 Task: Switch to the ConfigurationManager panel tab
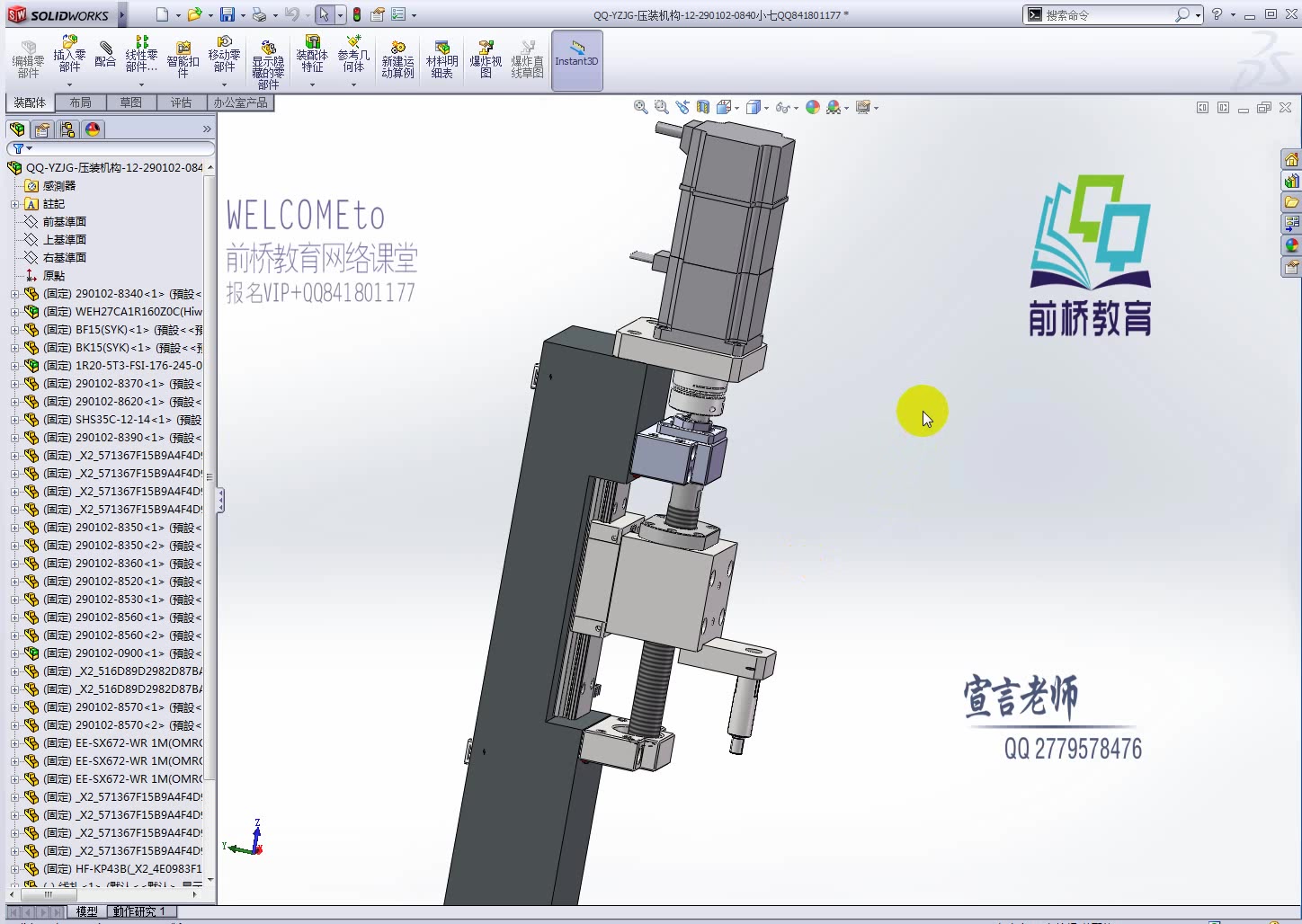pyautogui.click(x=67, y=129)
